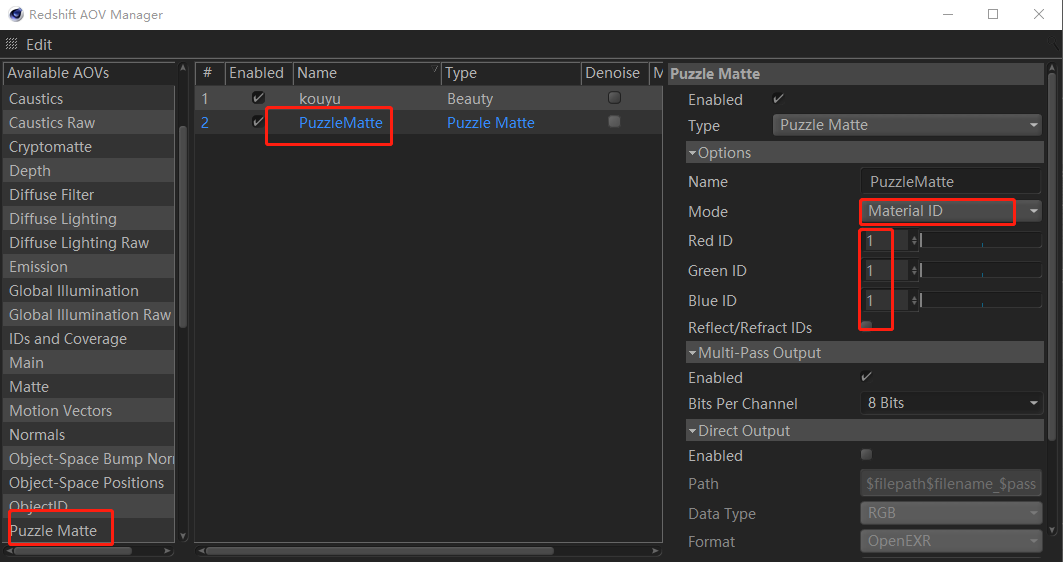Collapse the Options section

coord(692,153)
